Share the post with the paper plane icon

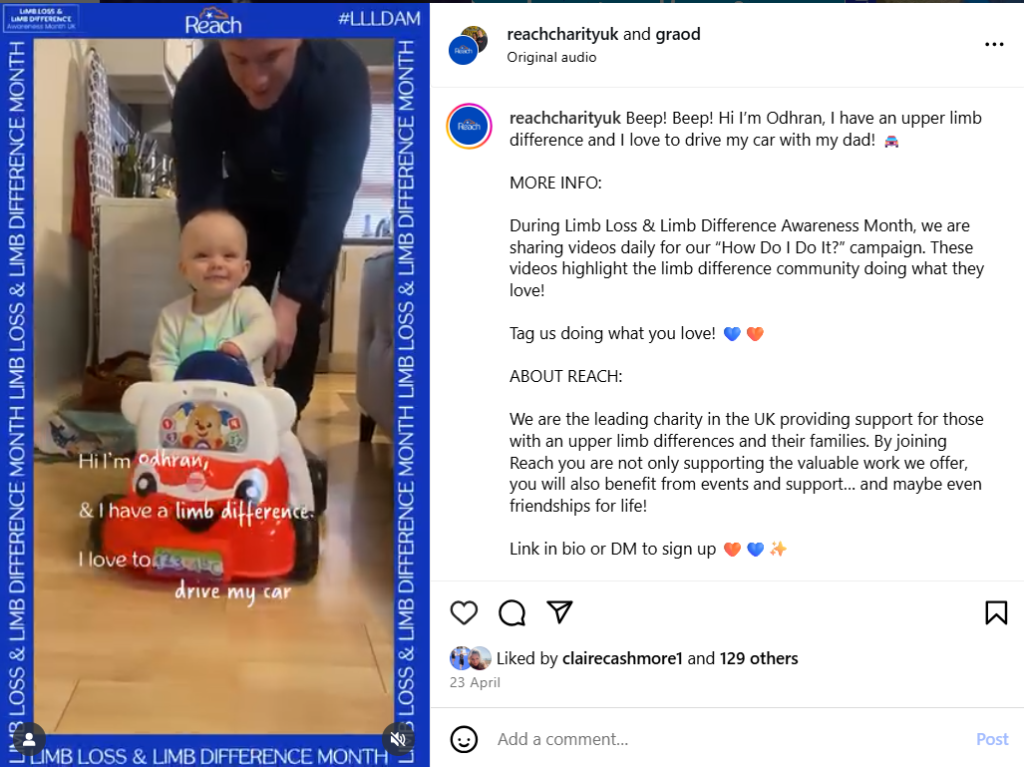(560, 612)
